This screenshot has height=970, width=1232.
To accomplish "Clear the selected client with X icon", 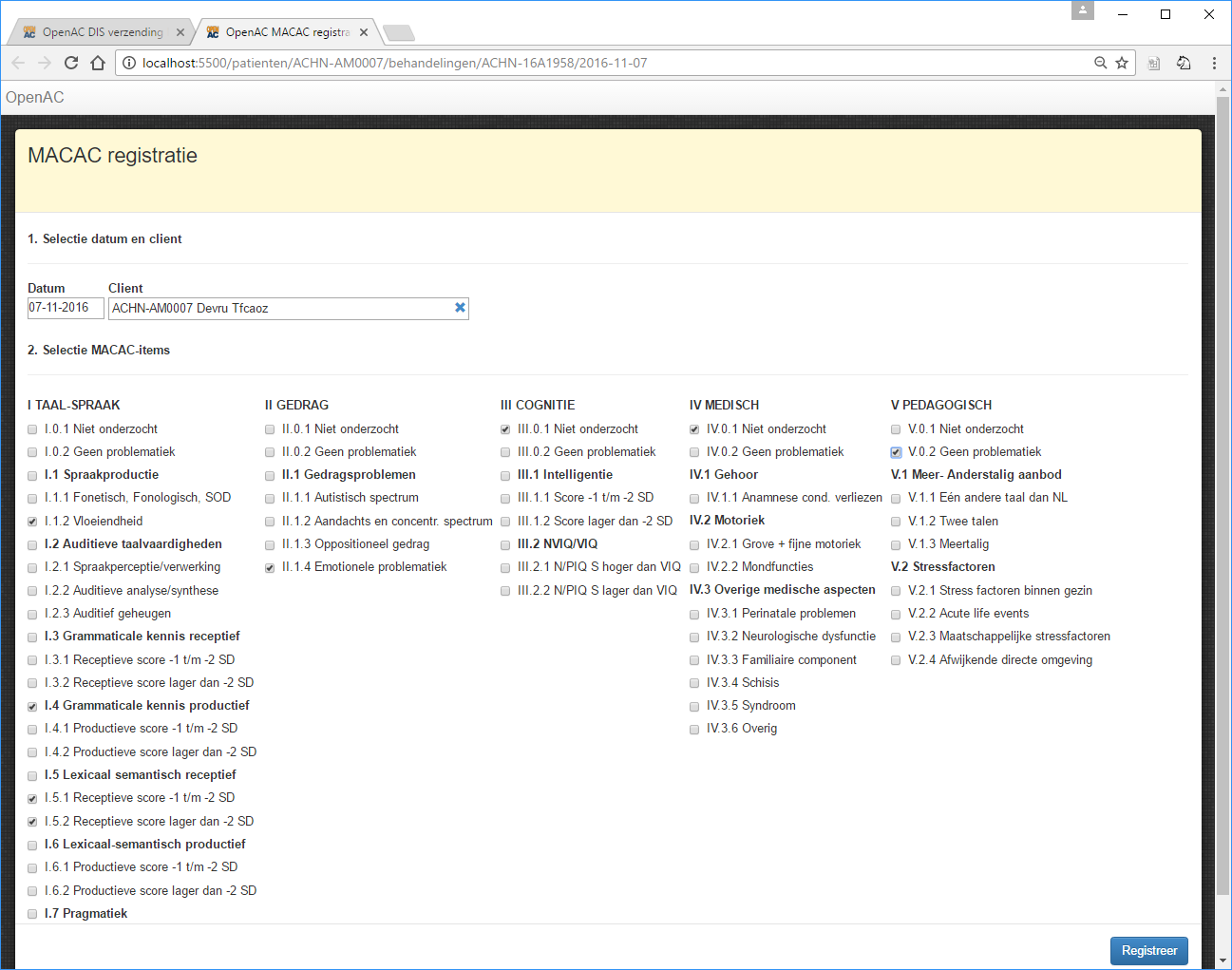I will [x=460, y=308].
